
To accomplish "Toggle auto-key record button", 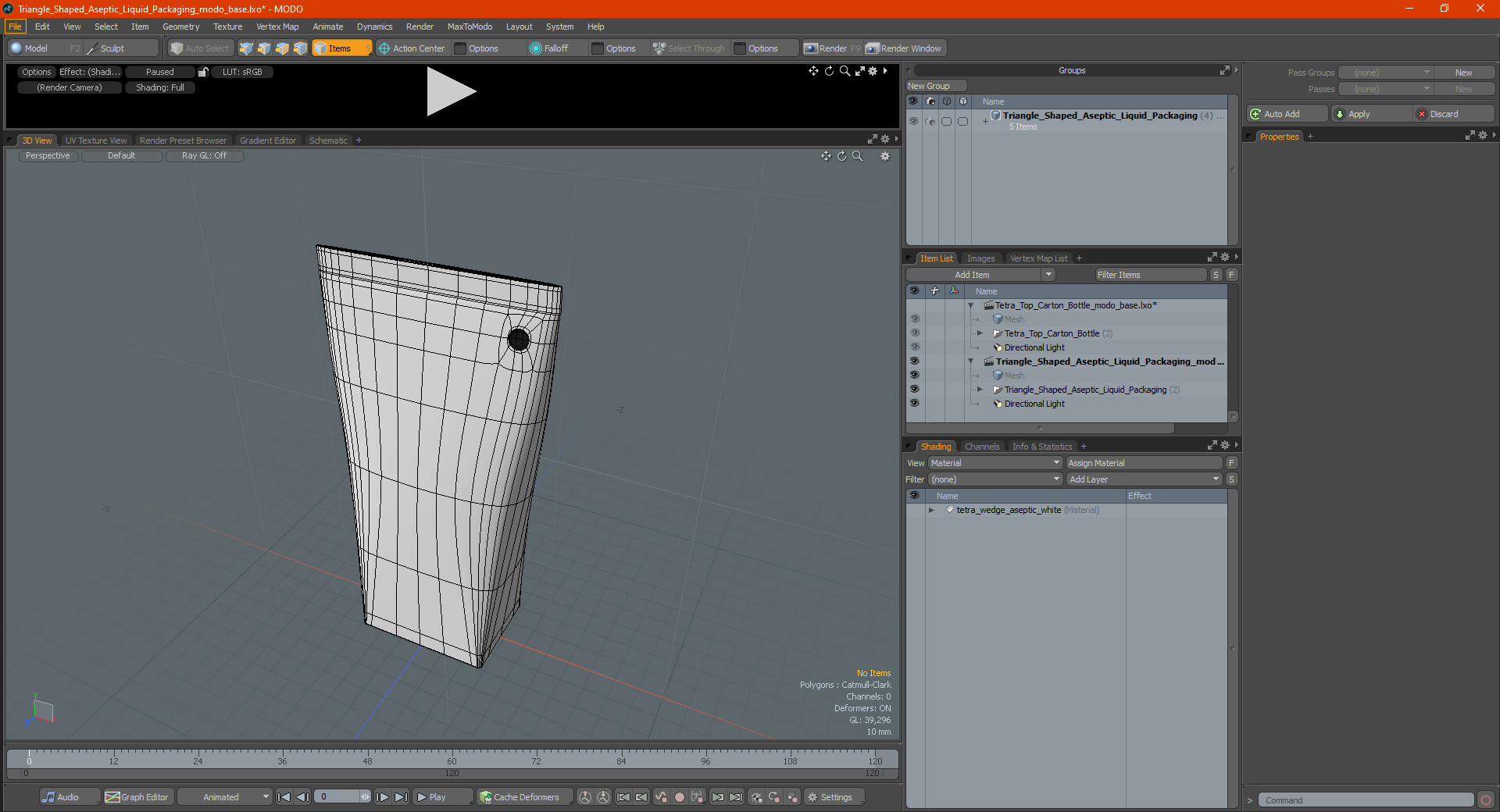I will pyautogui.click(x=680, y=797).
